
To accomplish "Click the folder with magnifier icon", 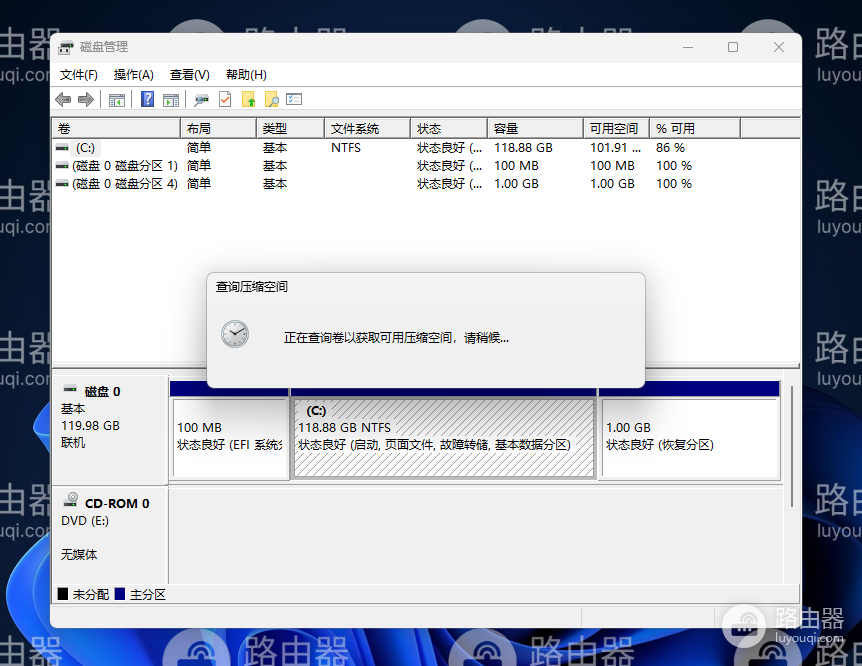I will point(272,100).
